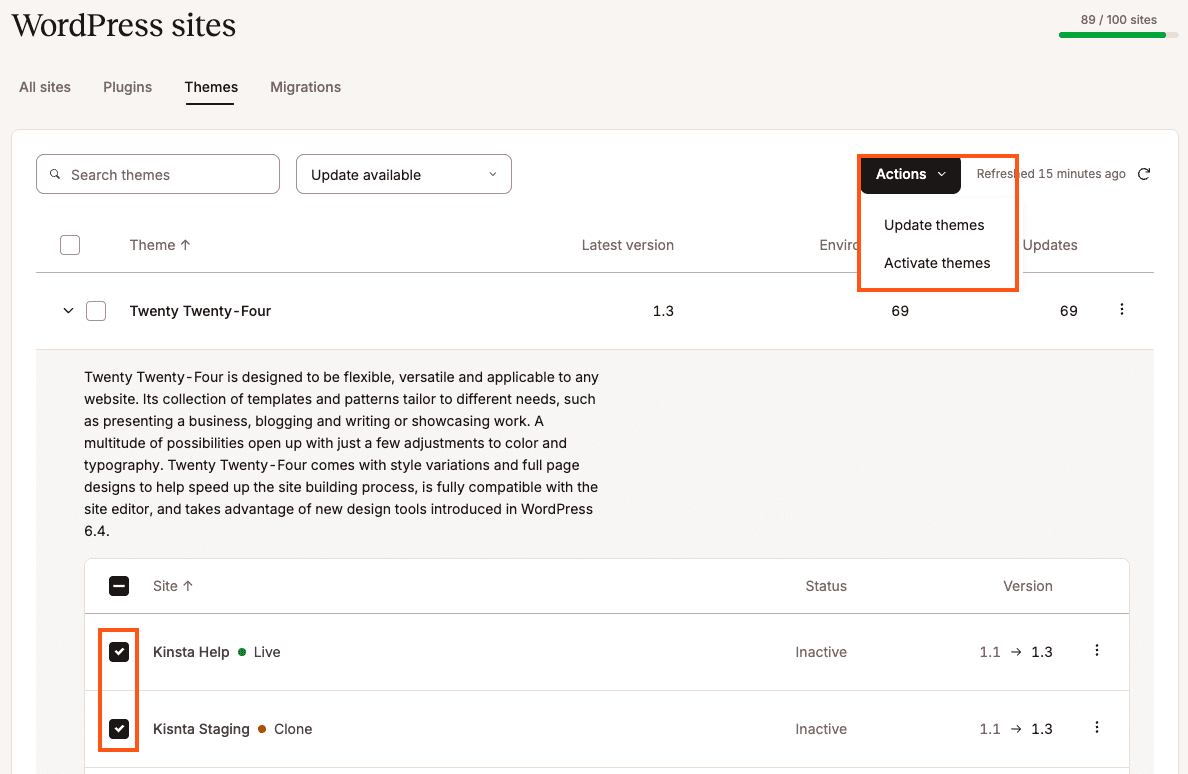Close the Actions dropdown button
The width and height of the screenshot is (1188, 774).
point(910,174)
